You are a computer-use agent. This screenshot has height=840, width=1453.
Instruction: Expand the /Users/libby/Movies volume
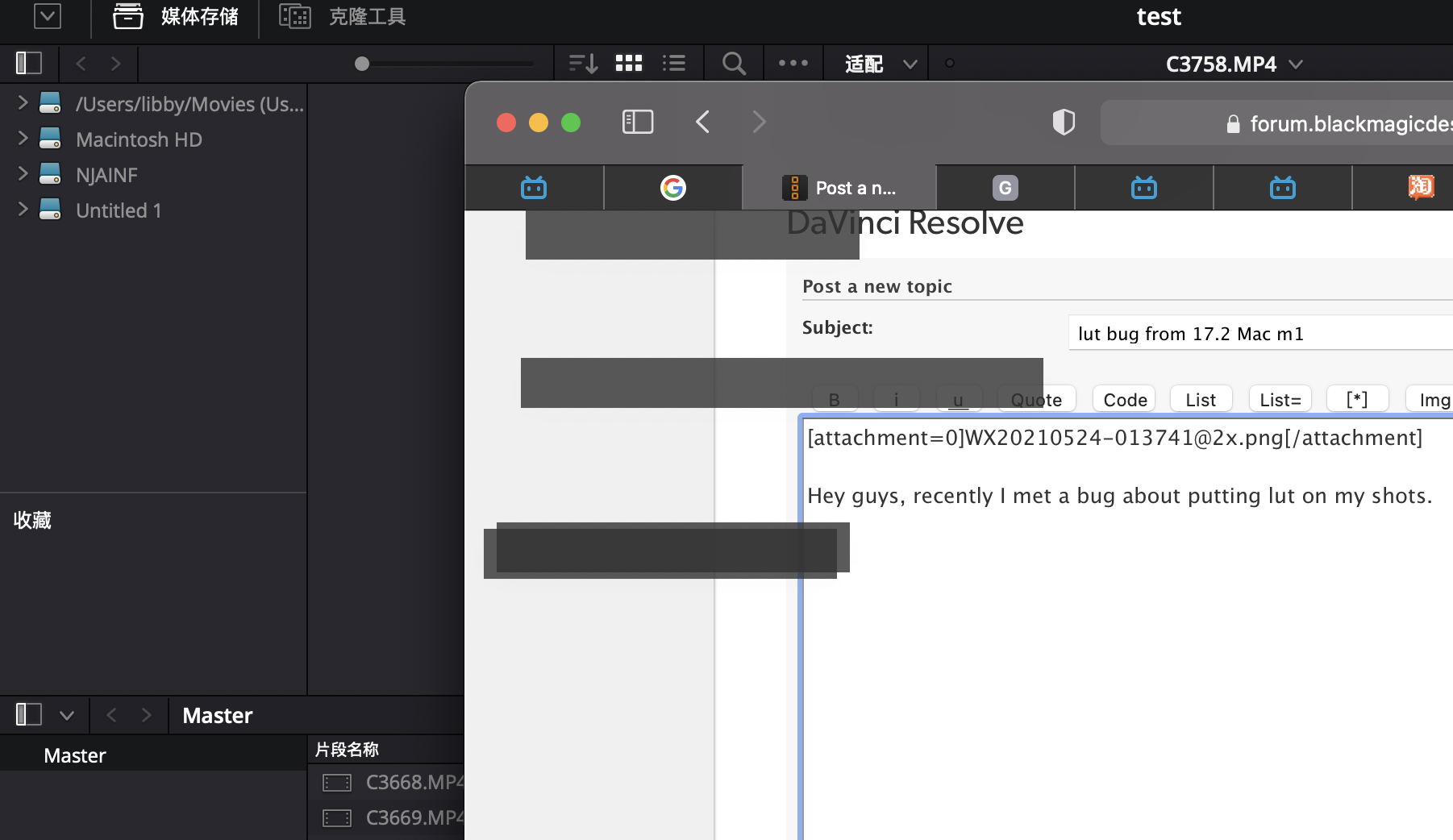pyautogui.click(x=23, y=102)
